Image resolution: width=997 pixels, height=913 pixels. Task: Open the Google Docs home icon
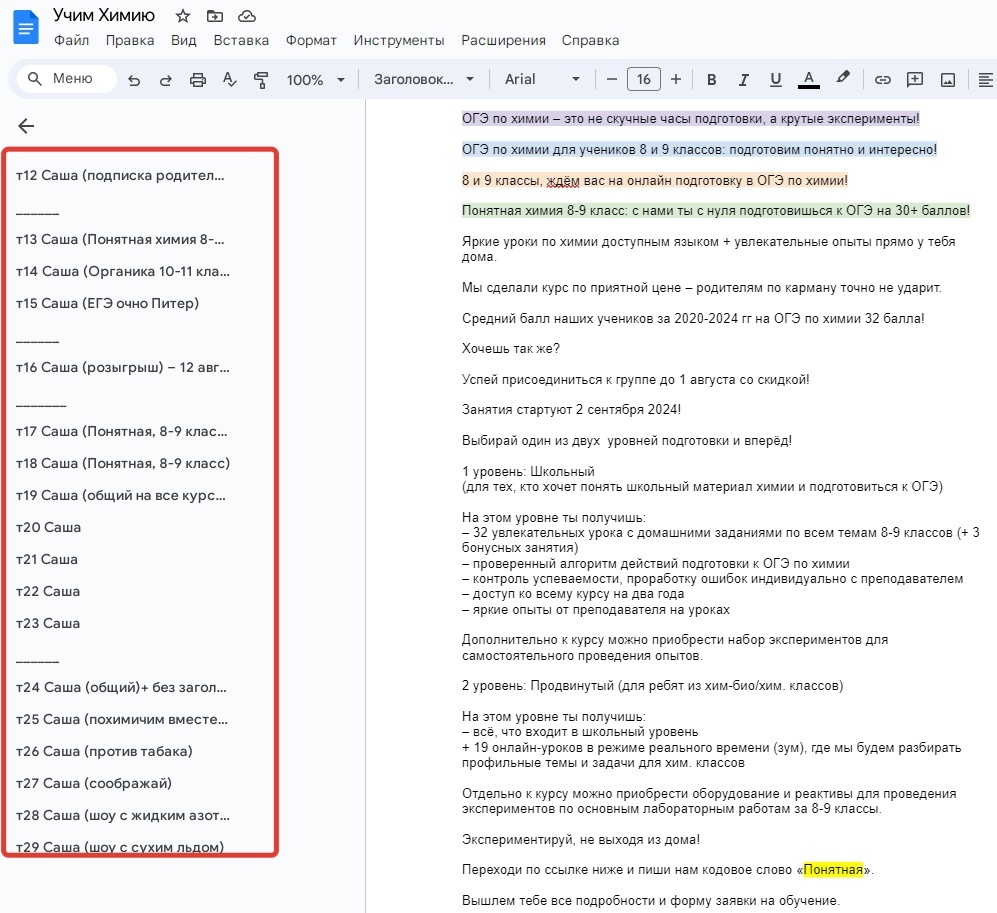26,27
